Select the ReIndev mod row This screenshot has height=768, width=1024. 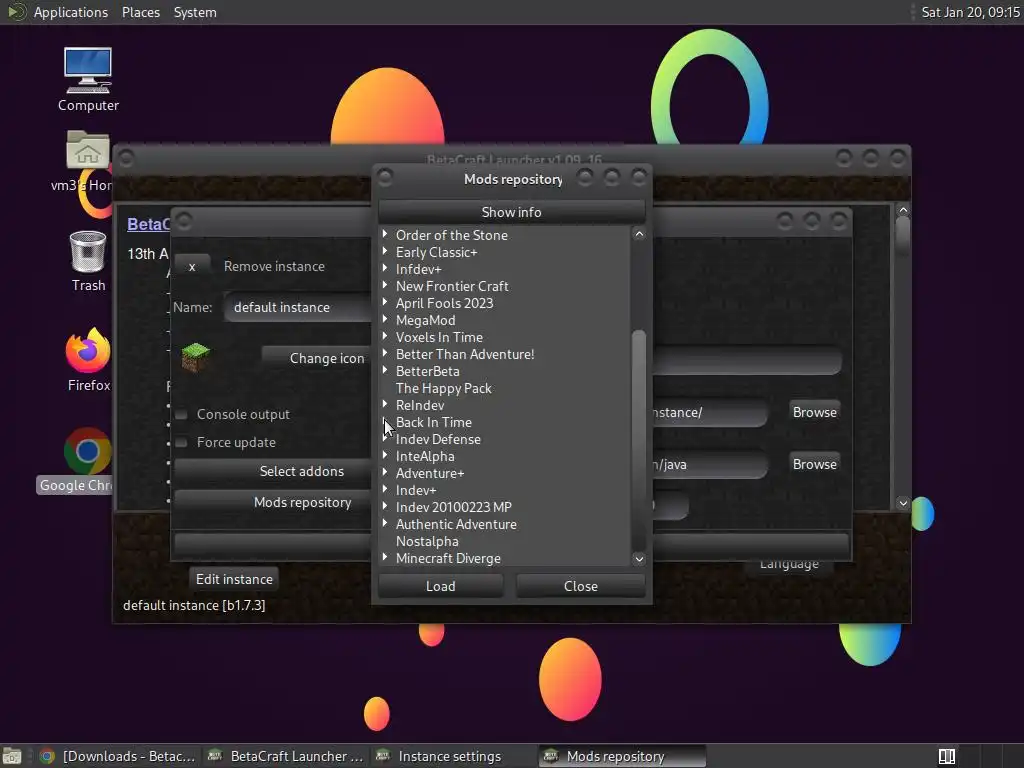coord(420,405)
